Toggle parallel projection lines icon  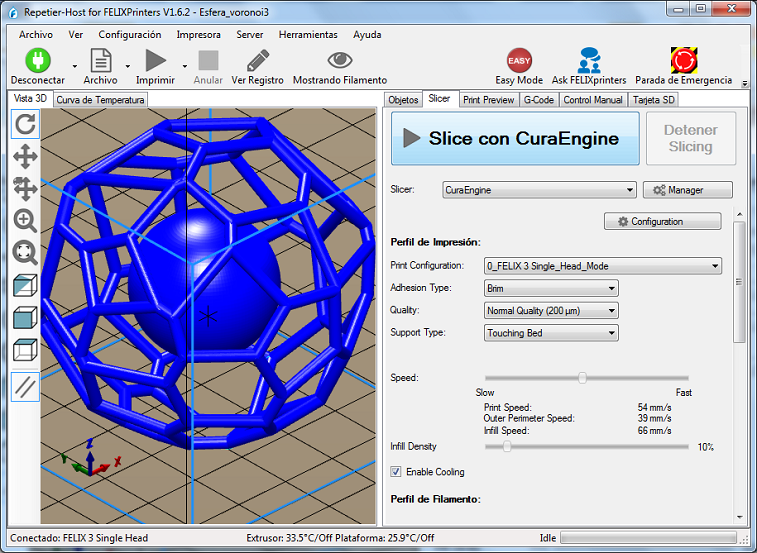point(25,387)
